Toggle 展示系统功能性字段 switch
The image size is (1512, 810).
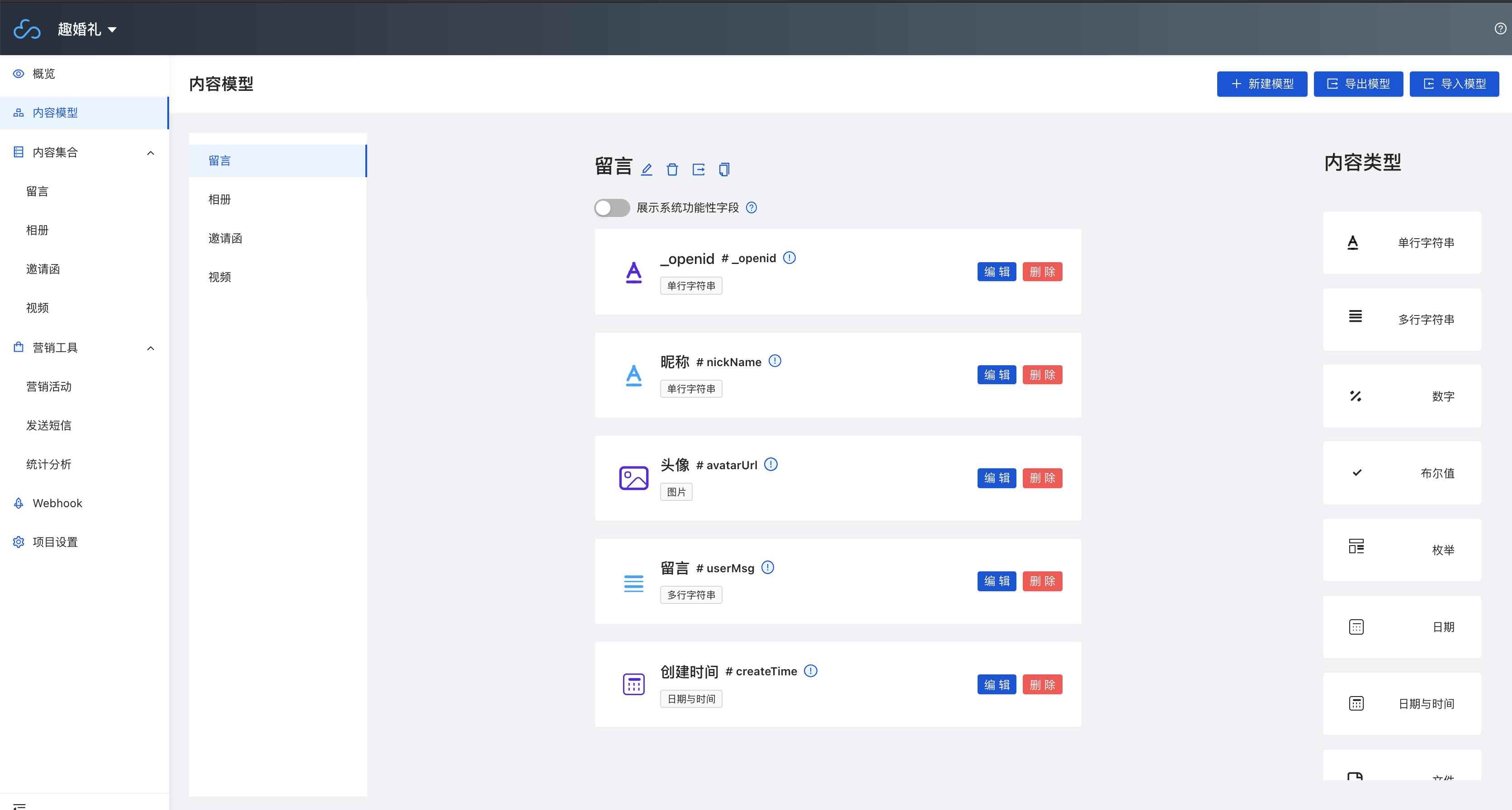coord(612,208)
